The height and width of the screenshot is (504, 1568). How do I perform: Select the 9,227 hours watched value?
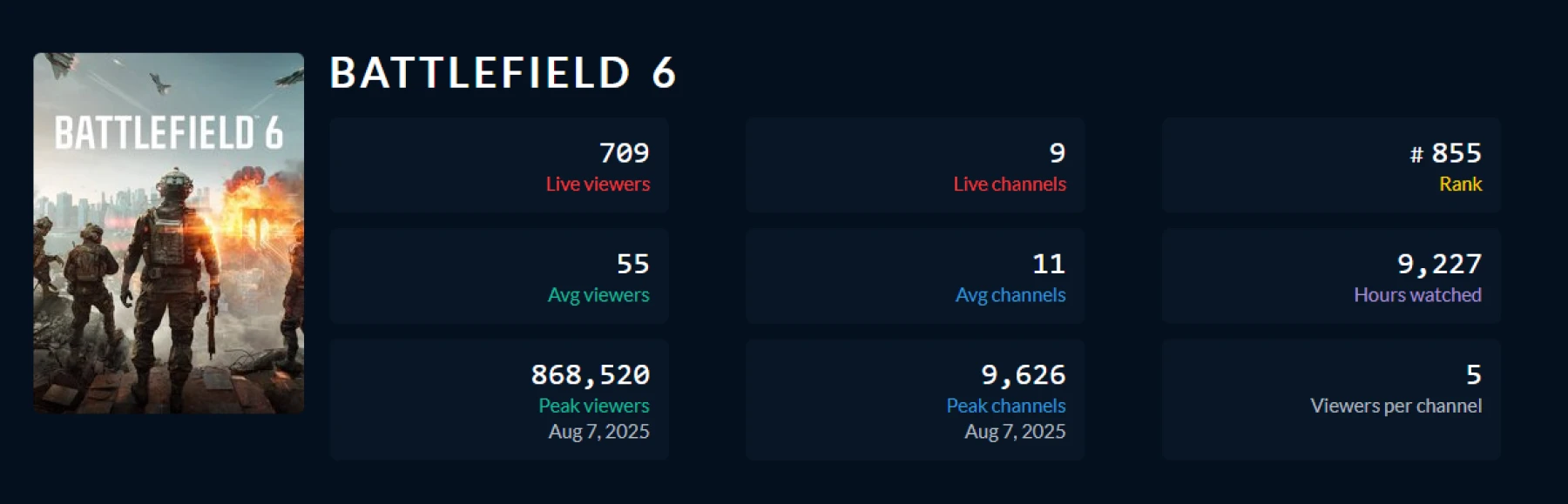(x=1439, y=264)
